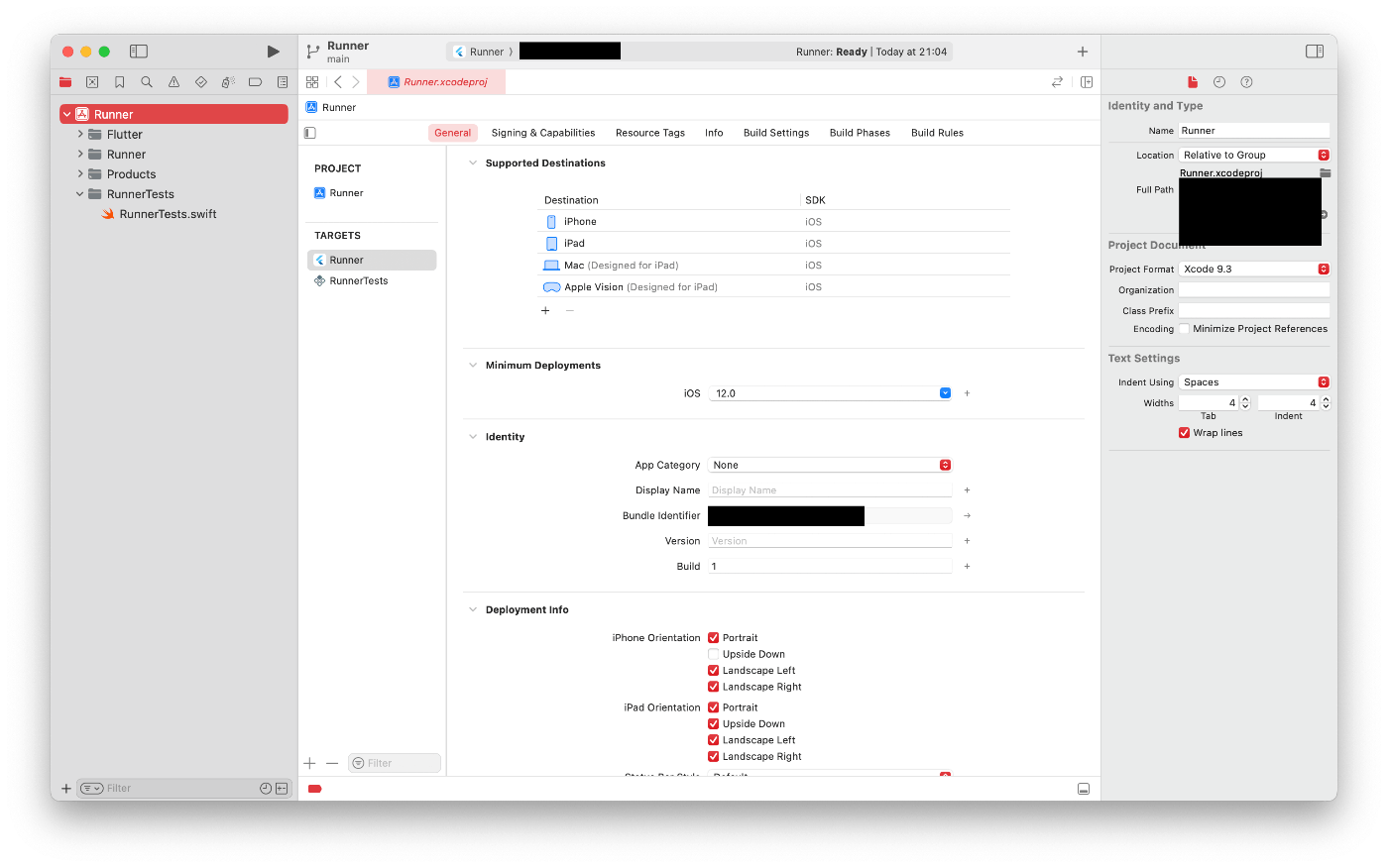This screenshot has width=1388, height=868.
Task: Select RunnerTests.swift in navigator
Action: (x=169, y=214)
